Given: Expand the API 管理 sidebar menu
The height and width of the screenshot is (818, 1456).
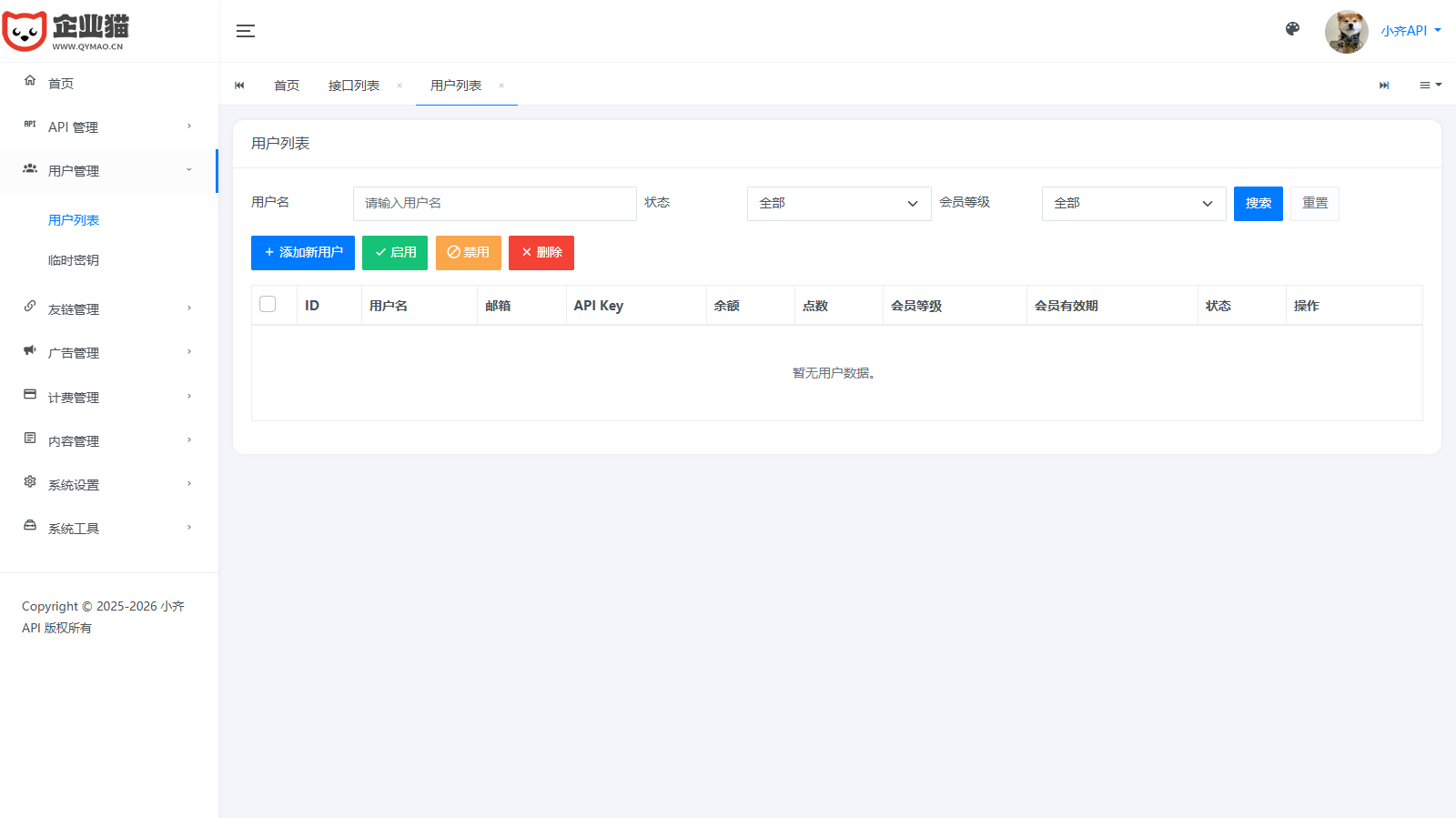Looking at the screenshot, I should click(108, 126).
